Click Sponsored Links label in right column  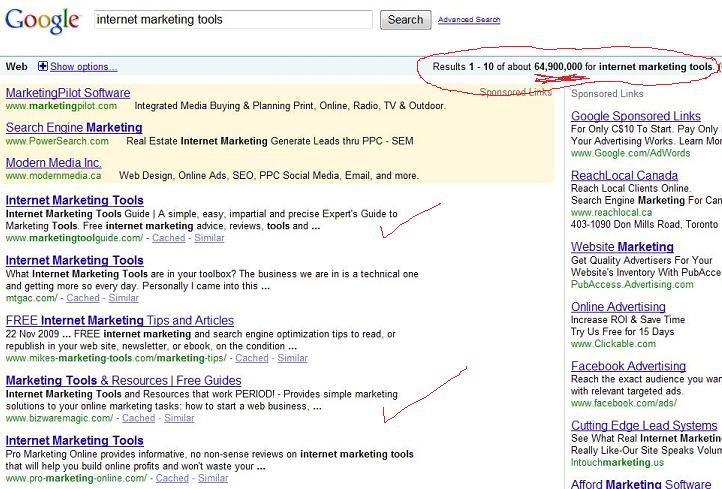point(607,93)
